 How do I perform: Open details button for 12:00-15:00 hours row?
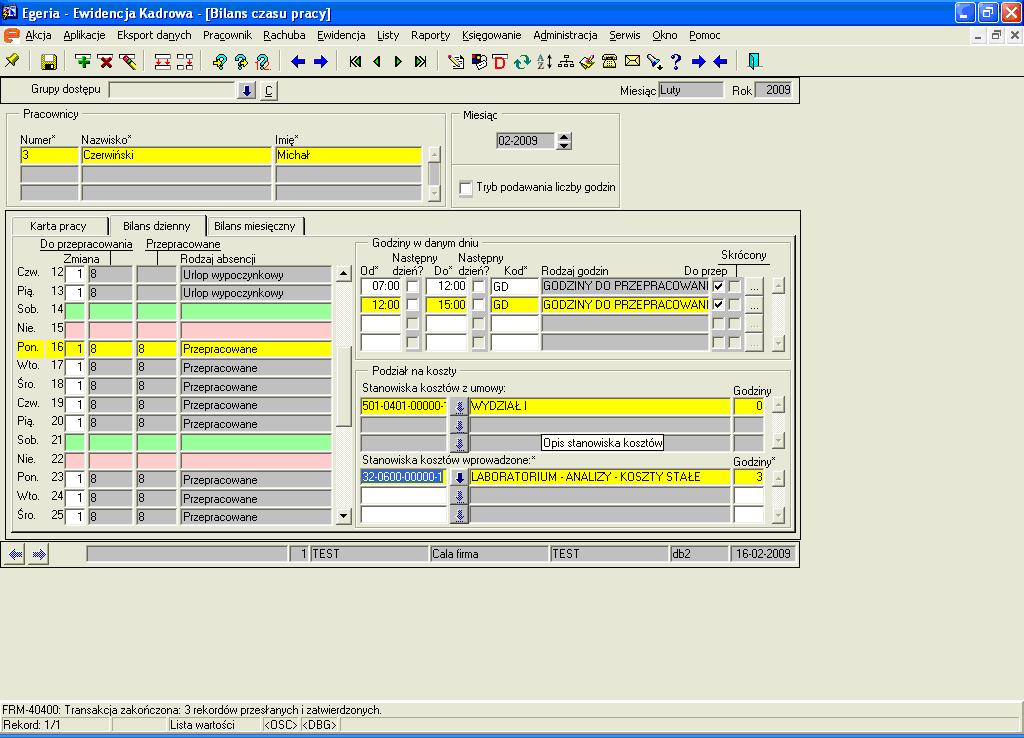pyautogui.click(x=754, y=304)
